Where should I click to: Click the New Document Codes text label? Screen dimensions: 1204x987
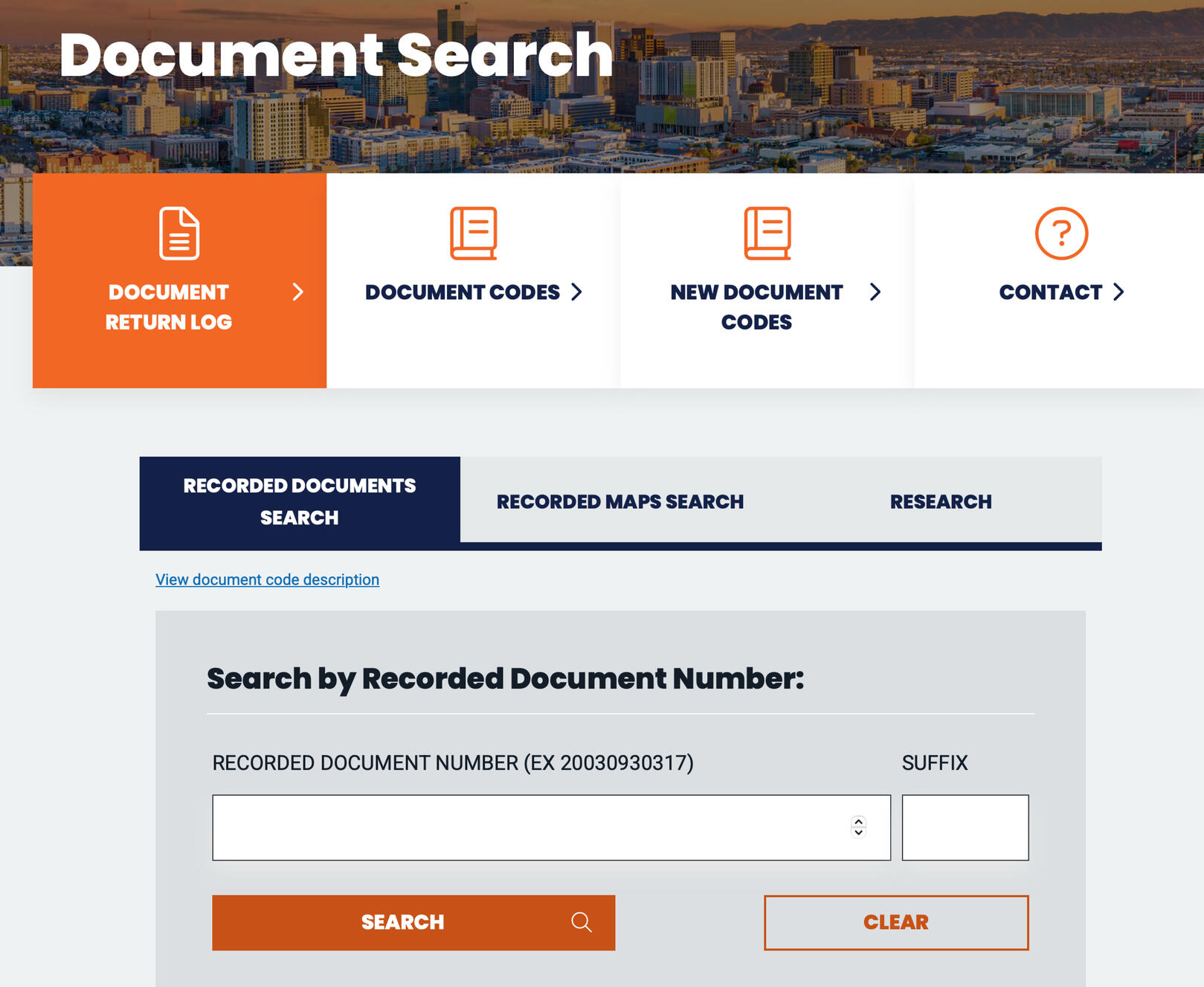point(756,307)
